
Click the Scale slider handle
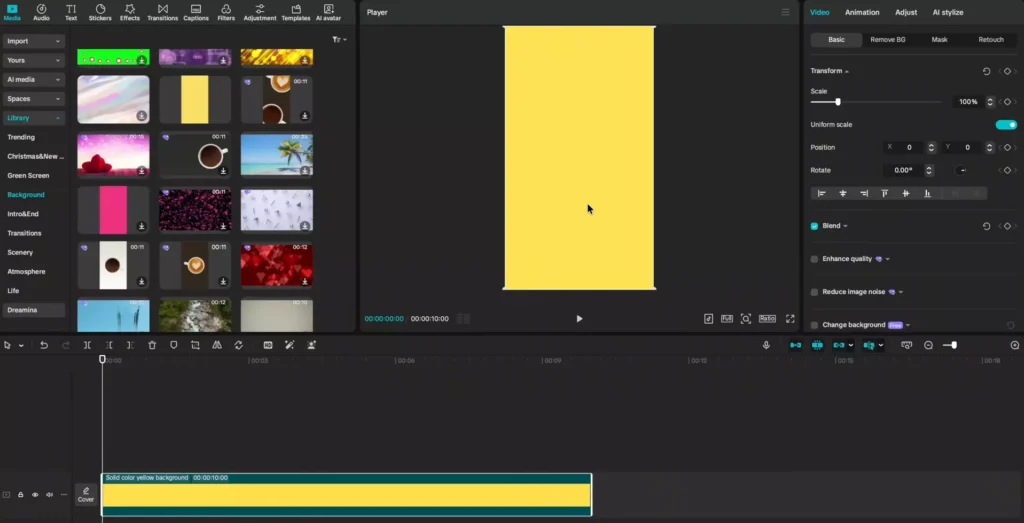click(838, 102)
